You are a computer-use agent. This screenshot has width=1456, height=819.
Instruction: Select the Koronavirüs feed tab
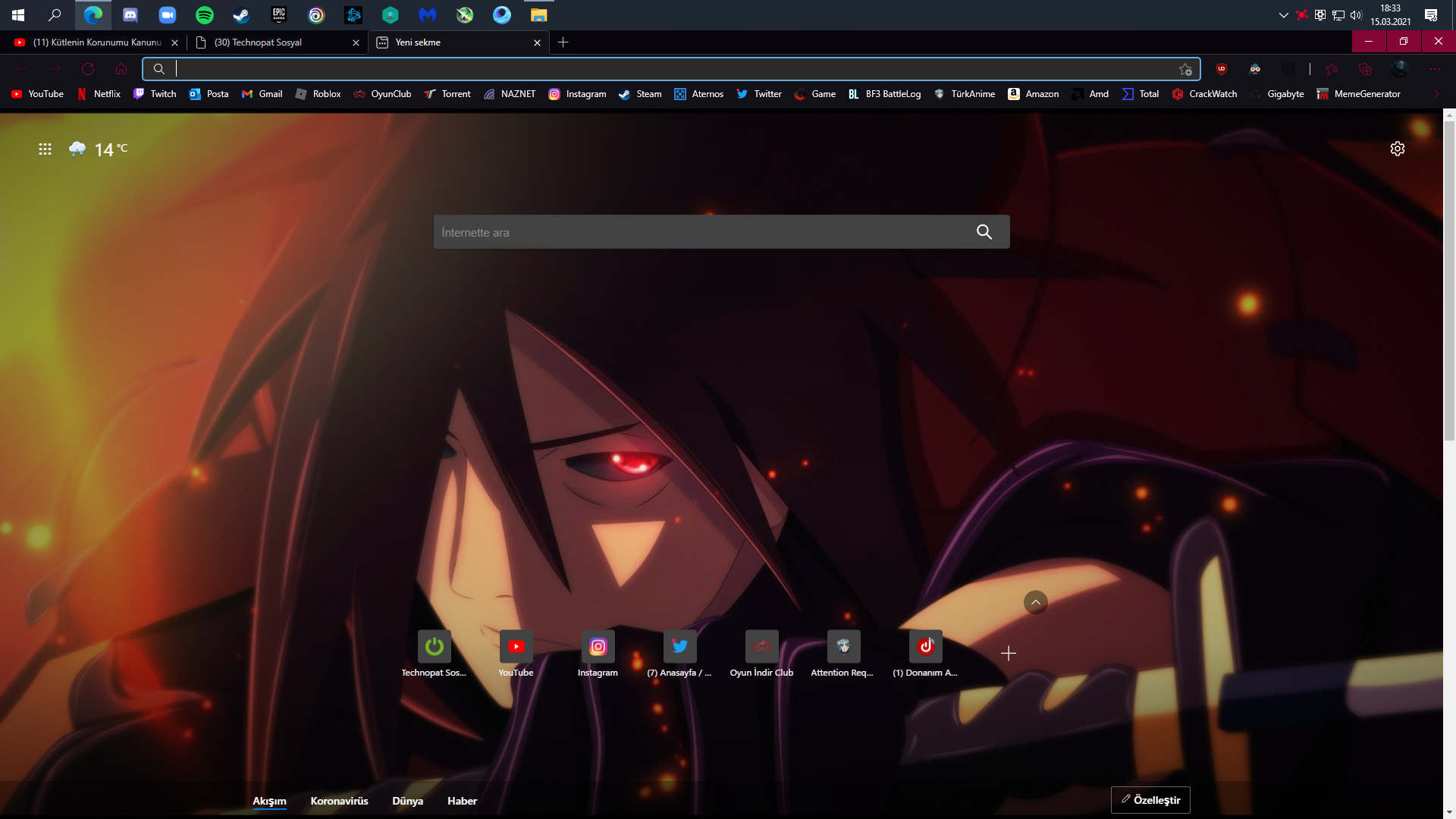[339, 801]
